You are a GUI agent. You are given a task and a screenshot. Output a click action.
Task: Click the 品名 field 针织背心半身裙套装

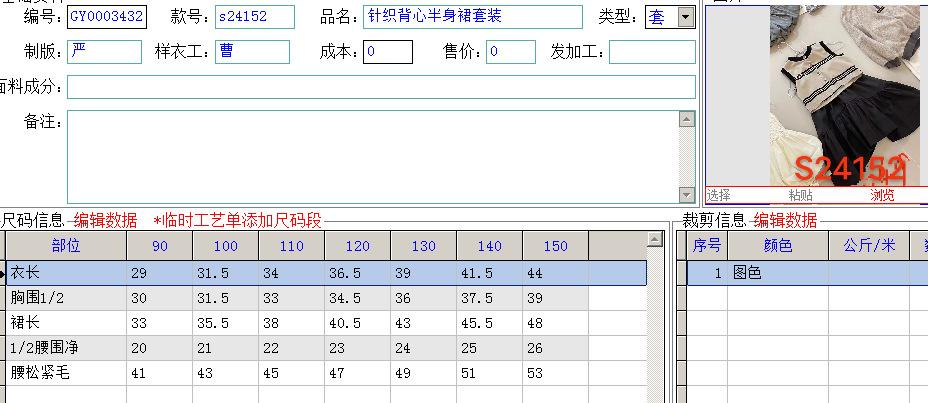click(x=472, y=17)
